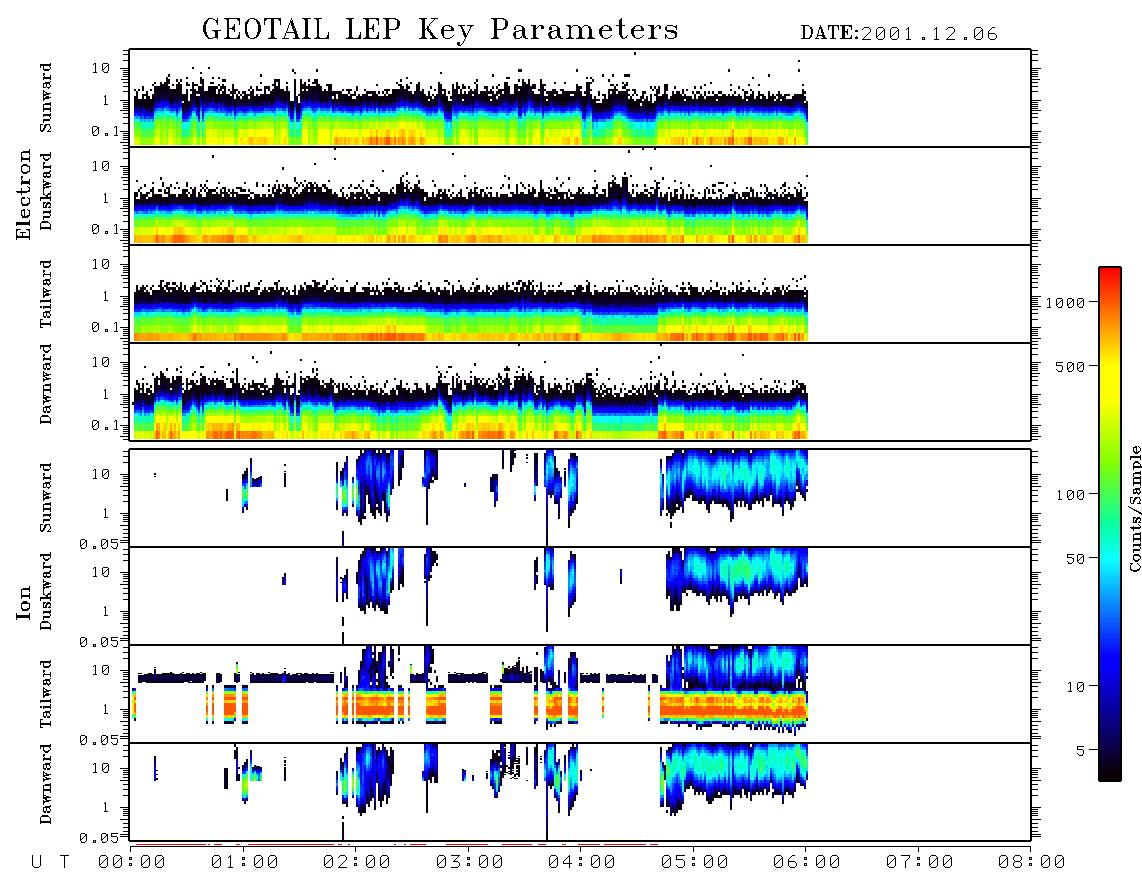
Task: Click the "50" colorbar tick value
Action: click(x=1075, y=559)
